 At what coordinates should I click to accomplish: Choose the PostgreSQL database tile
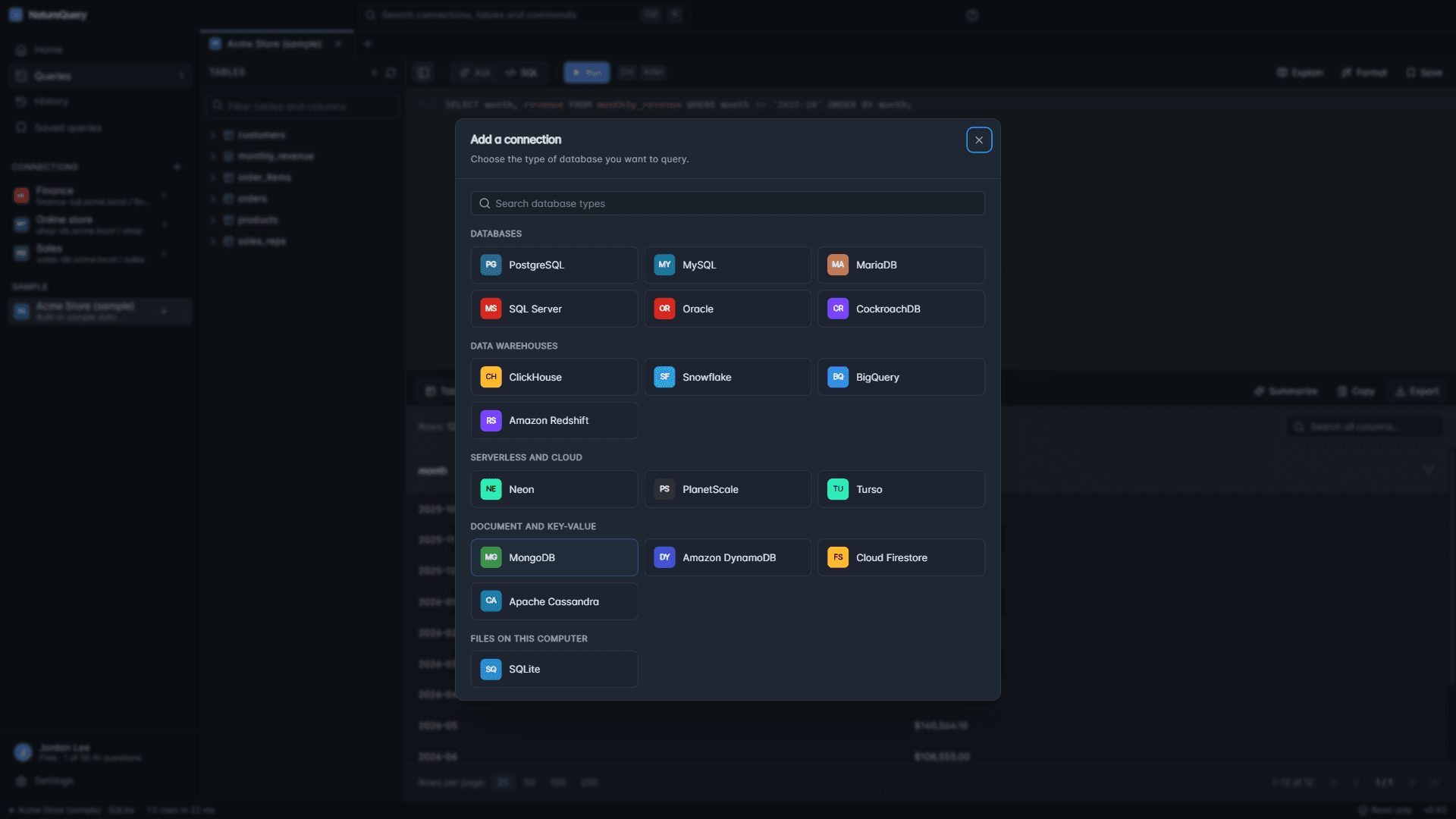click(x=554, y=265)
